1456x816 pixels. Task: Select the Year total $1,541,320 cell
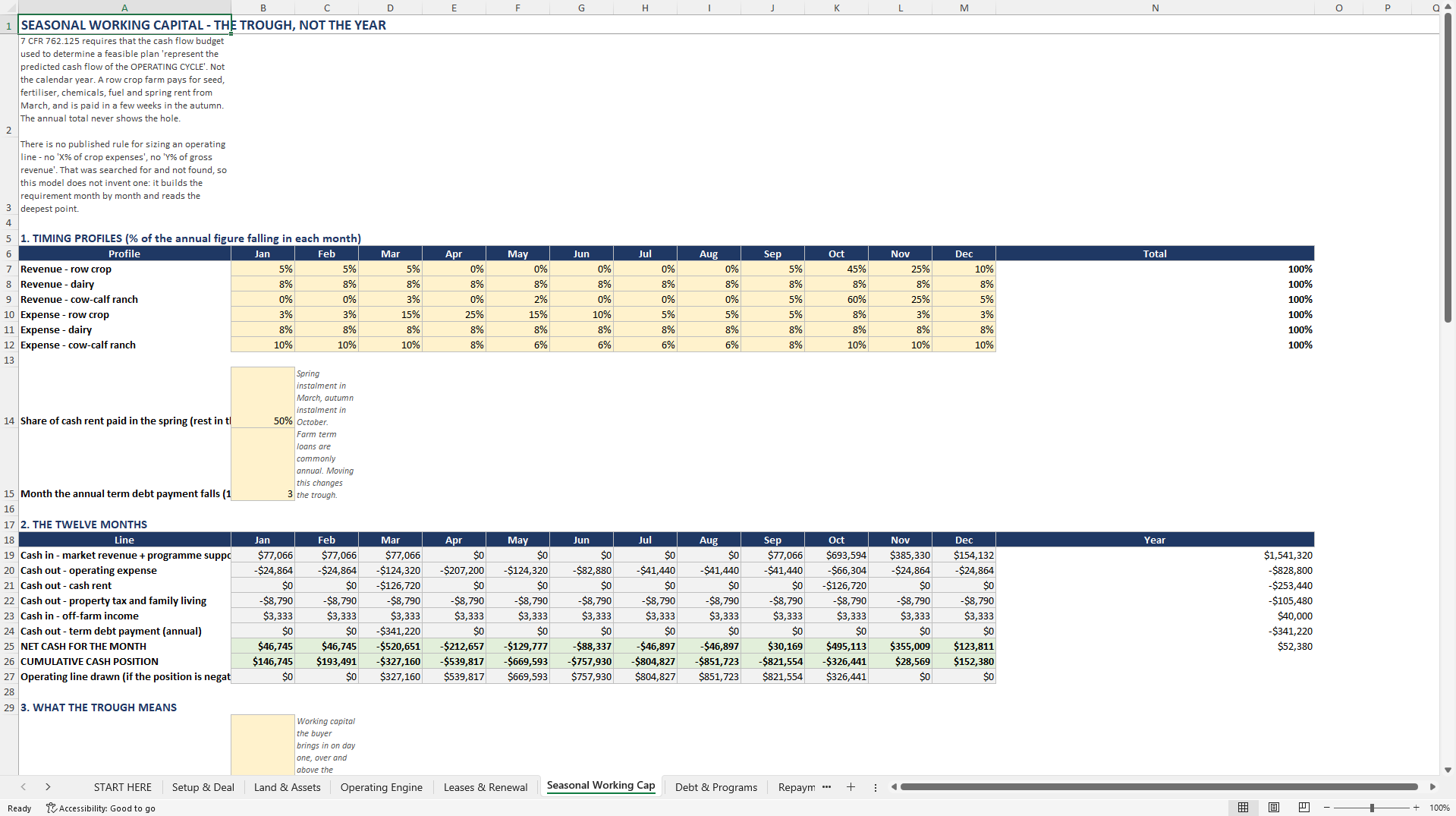[x=1155, y=555]
